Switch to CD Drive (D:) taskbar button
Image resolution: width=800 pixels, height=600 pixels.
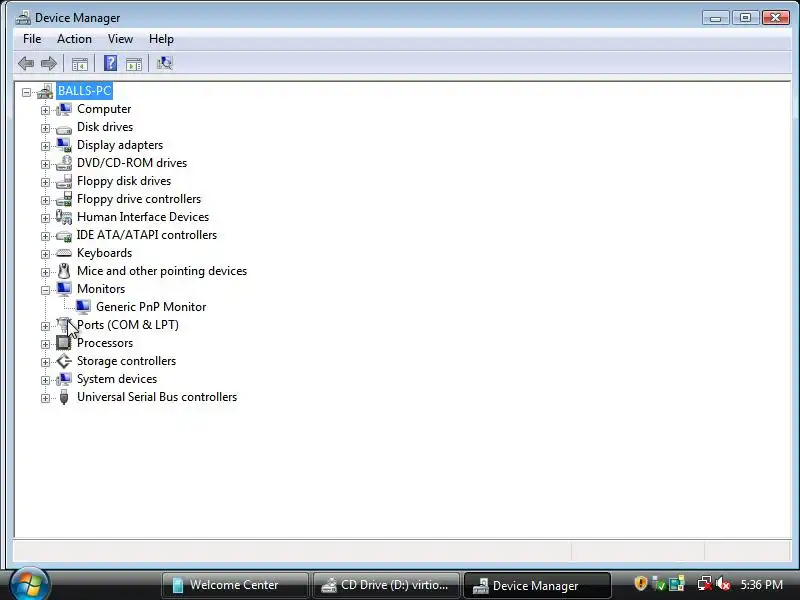pos(386,585)
